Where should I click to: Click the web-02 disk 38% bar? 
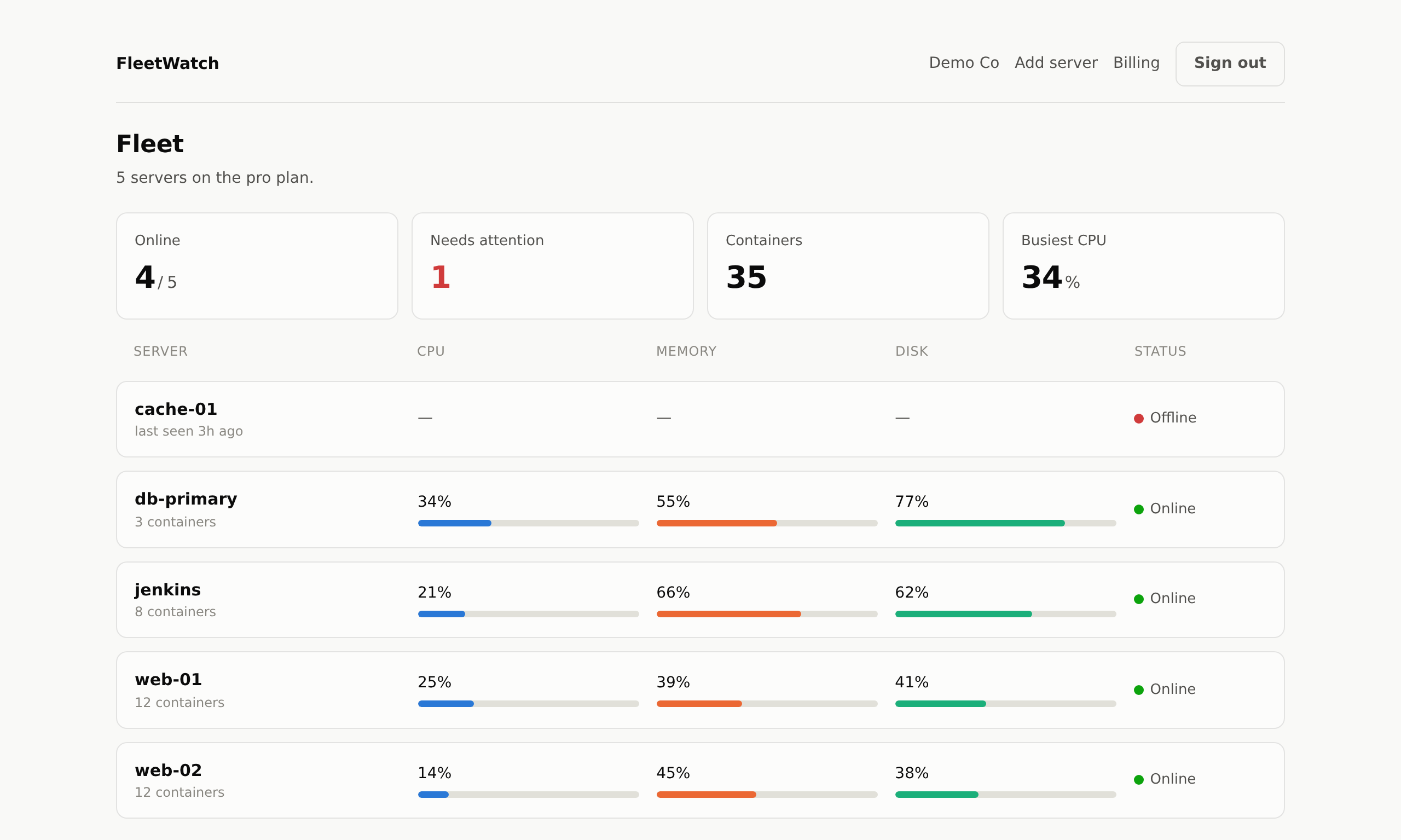click(x=1005, y=795)
